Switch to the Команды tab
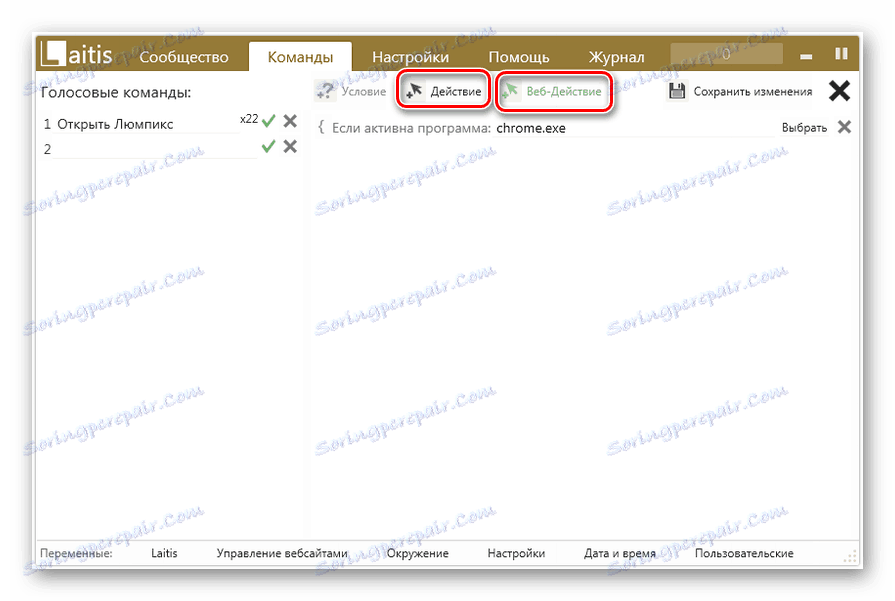Screen dimensions: 895x601 point(300,57)
